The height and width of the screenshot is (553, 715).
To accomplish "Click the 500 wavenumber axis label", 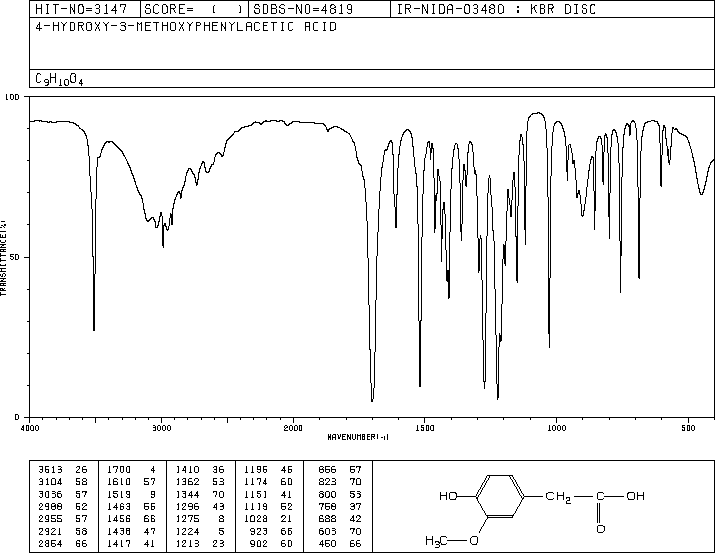I will click(688, 428).
